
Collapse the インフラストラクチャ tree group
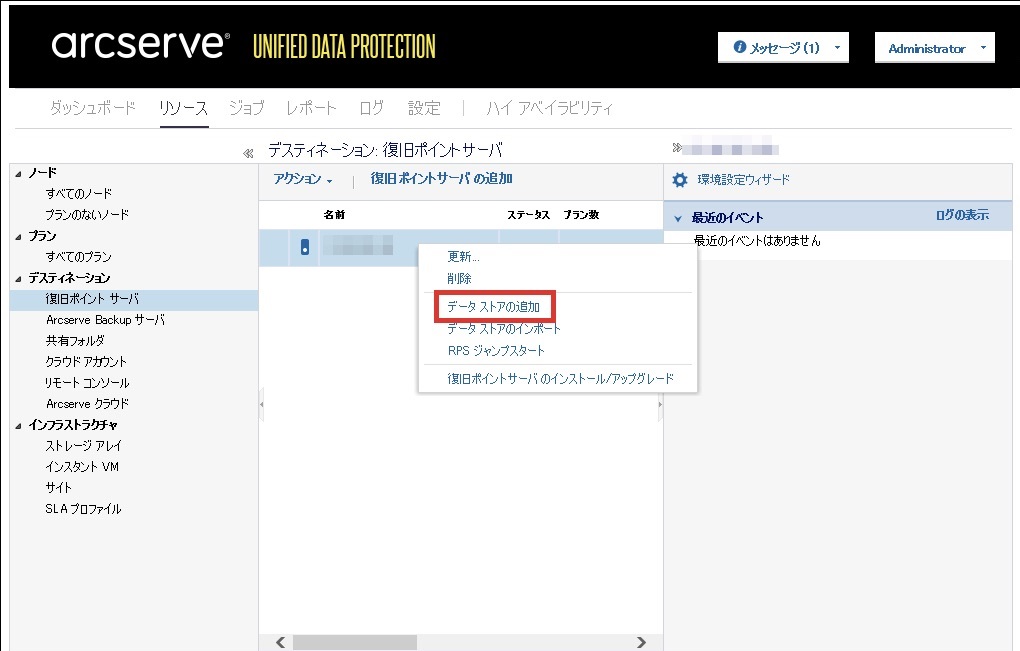pyautogui.click(x=18, y=426)
